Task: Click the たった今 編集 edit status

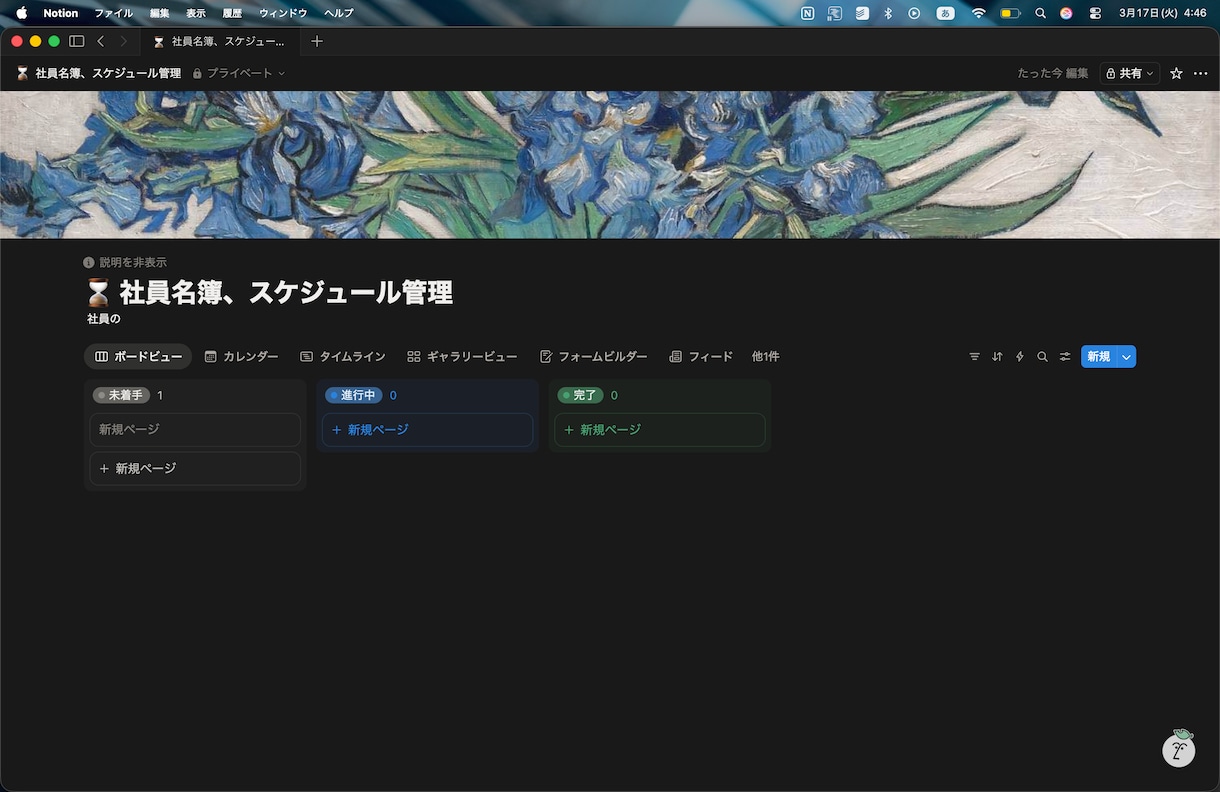Action: pyautogui.click(x=1052, y=73)
